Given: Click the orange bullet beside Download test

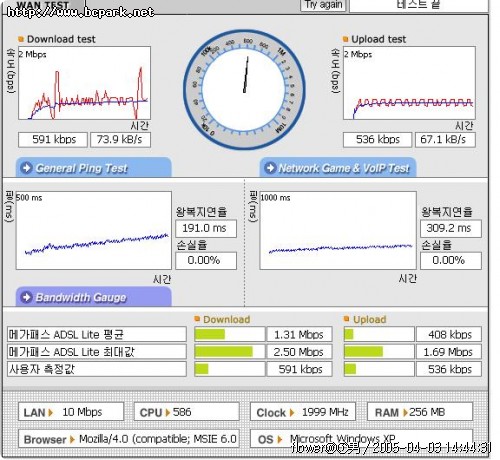Looking at the screenshot, I should tap(21, 39).
